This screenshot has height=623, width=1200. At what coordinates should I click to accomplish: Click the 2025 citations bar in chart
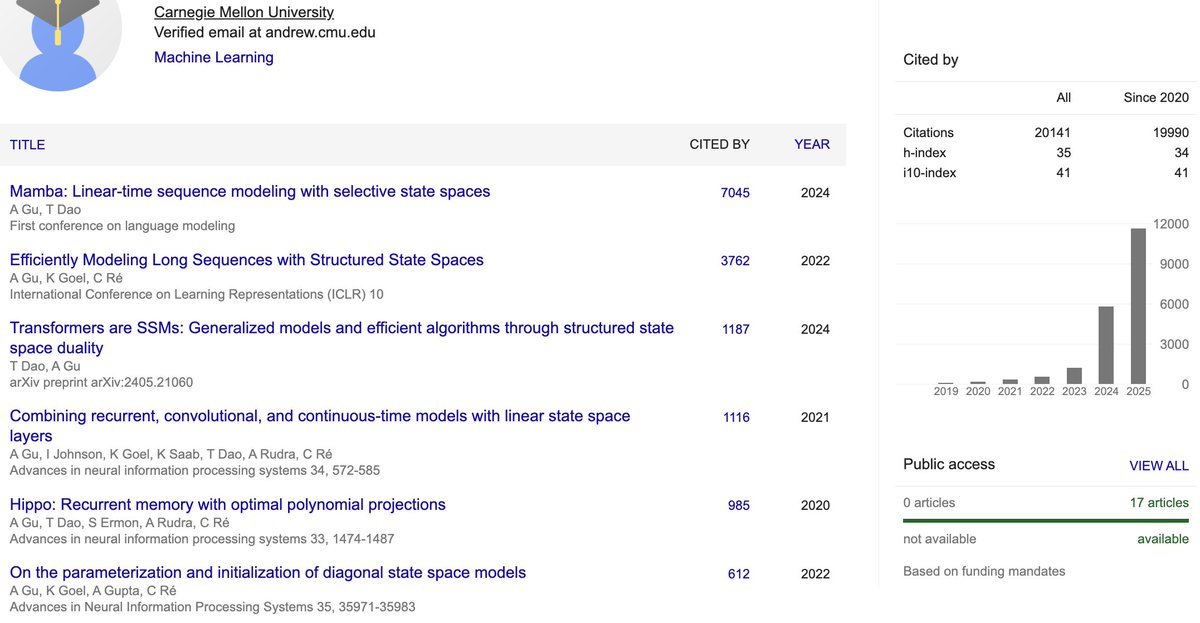[x=1138, y=306]
